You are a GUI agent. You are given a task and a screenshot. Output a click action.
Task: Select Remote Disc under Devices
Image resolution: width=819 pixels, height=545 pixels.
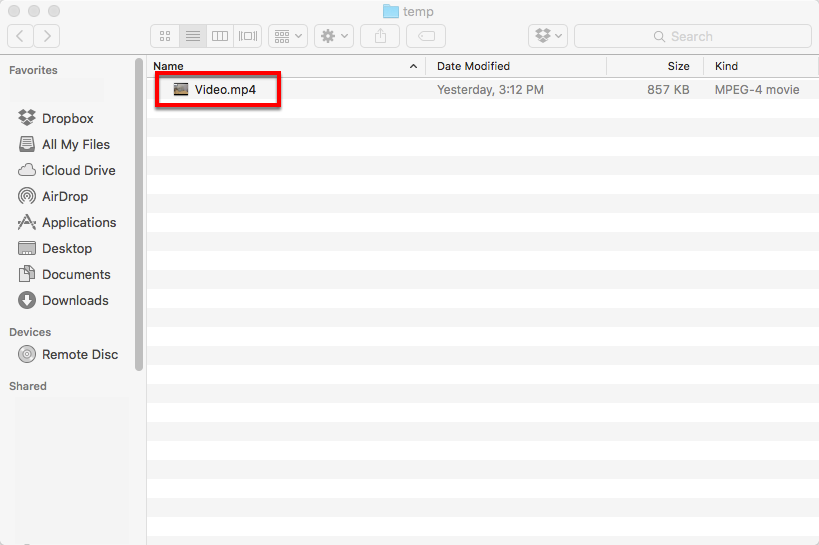68,354
